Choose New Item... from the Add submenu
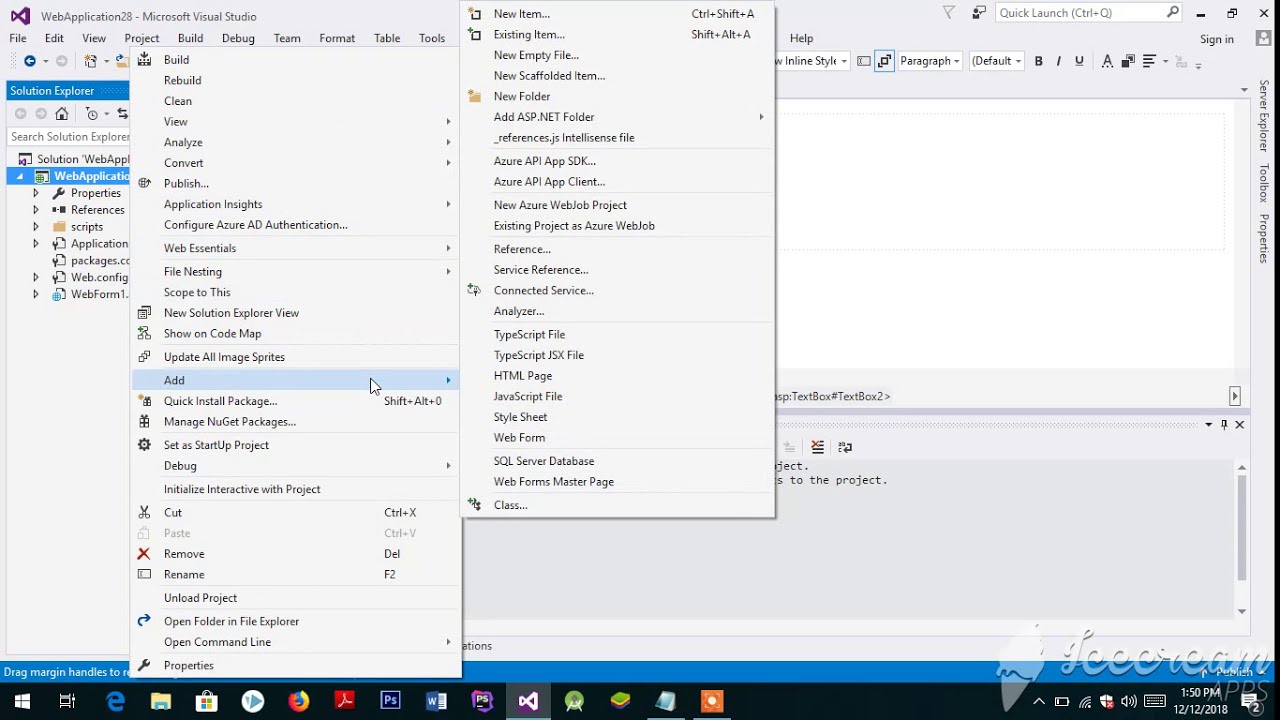Viewport: 1280px width, 720px height. 617,14
